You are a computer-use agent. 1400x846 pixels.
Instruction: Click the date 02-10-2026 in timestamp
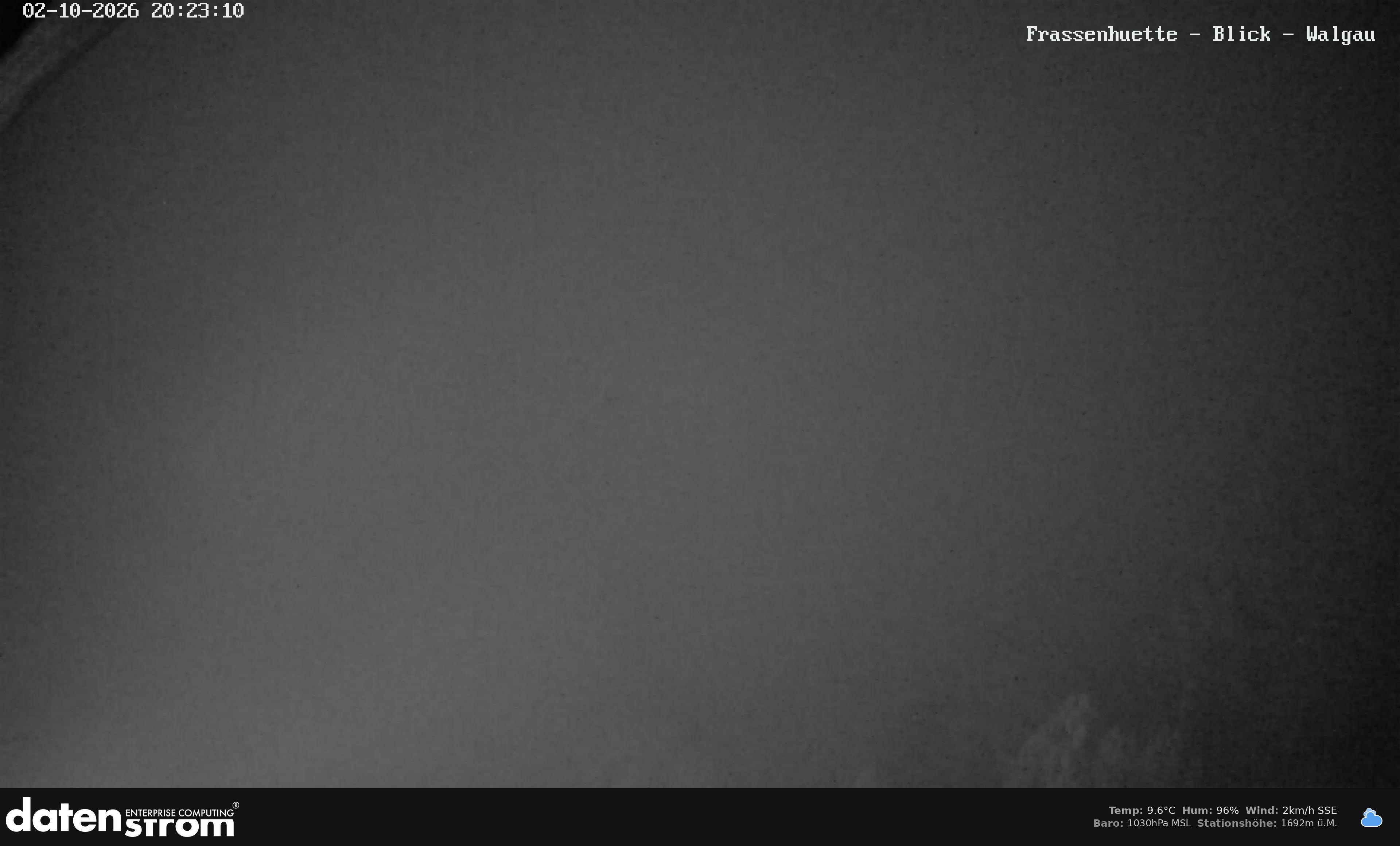coord(81,11)
